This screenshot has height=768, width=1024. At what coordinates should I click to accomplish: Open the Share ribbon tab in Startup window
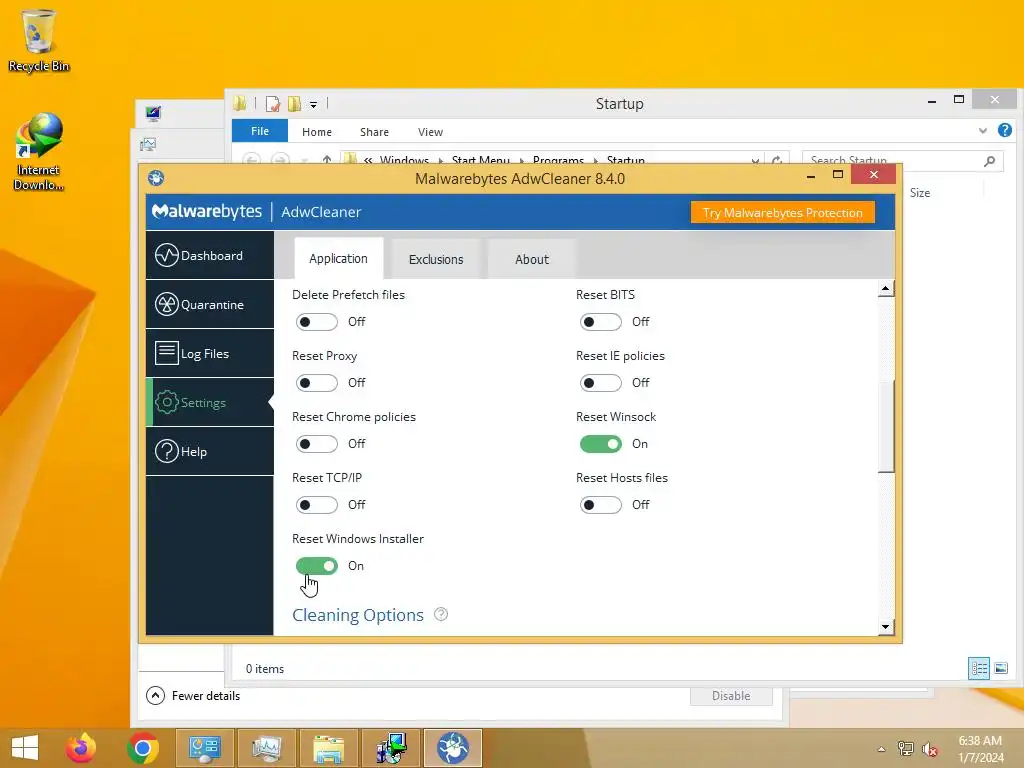point(374,132)
